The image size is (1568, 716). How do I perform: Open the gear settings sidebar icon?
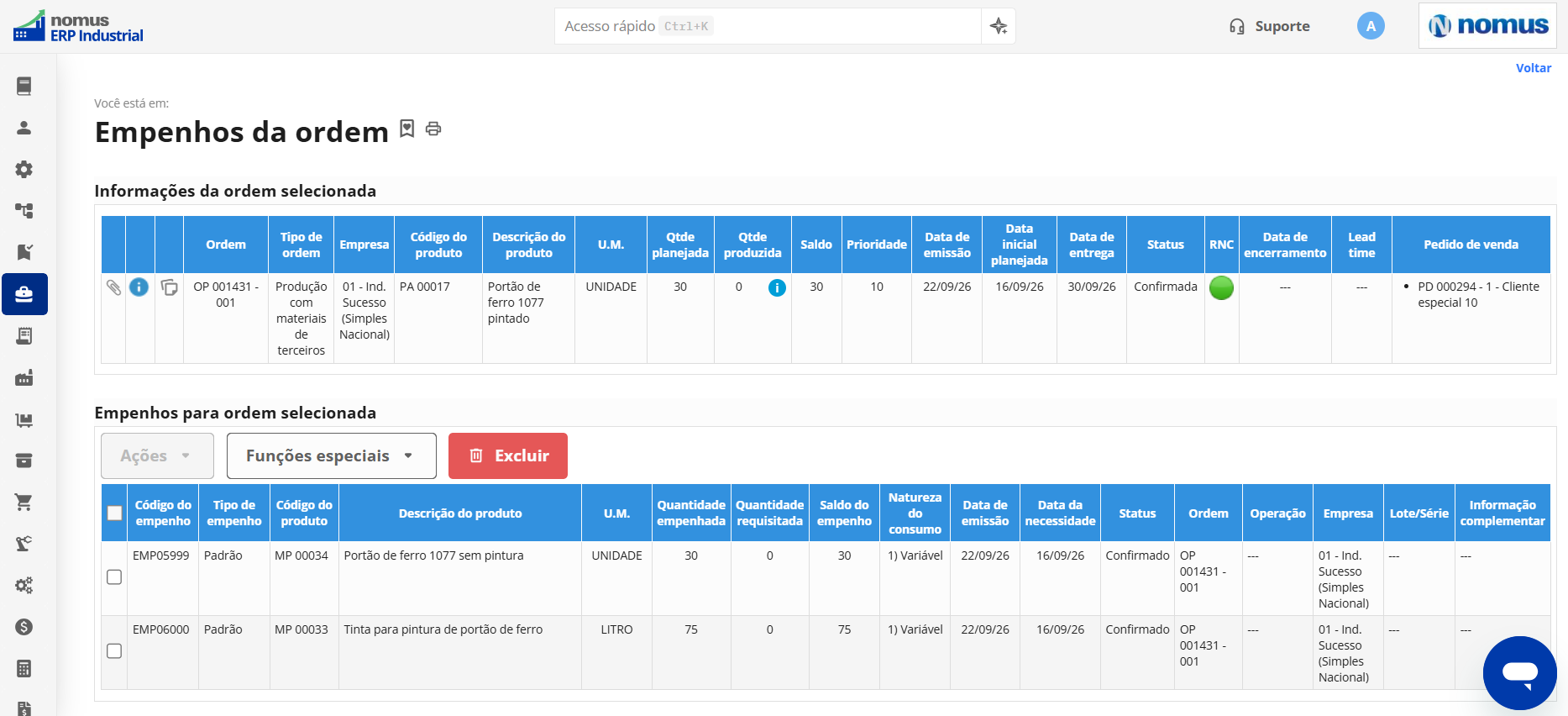pos(24,169)
